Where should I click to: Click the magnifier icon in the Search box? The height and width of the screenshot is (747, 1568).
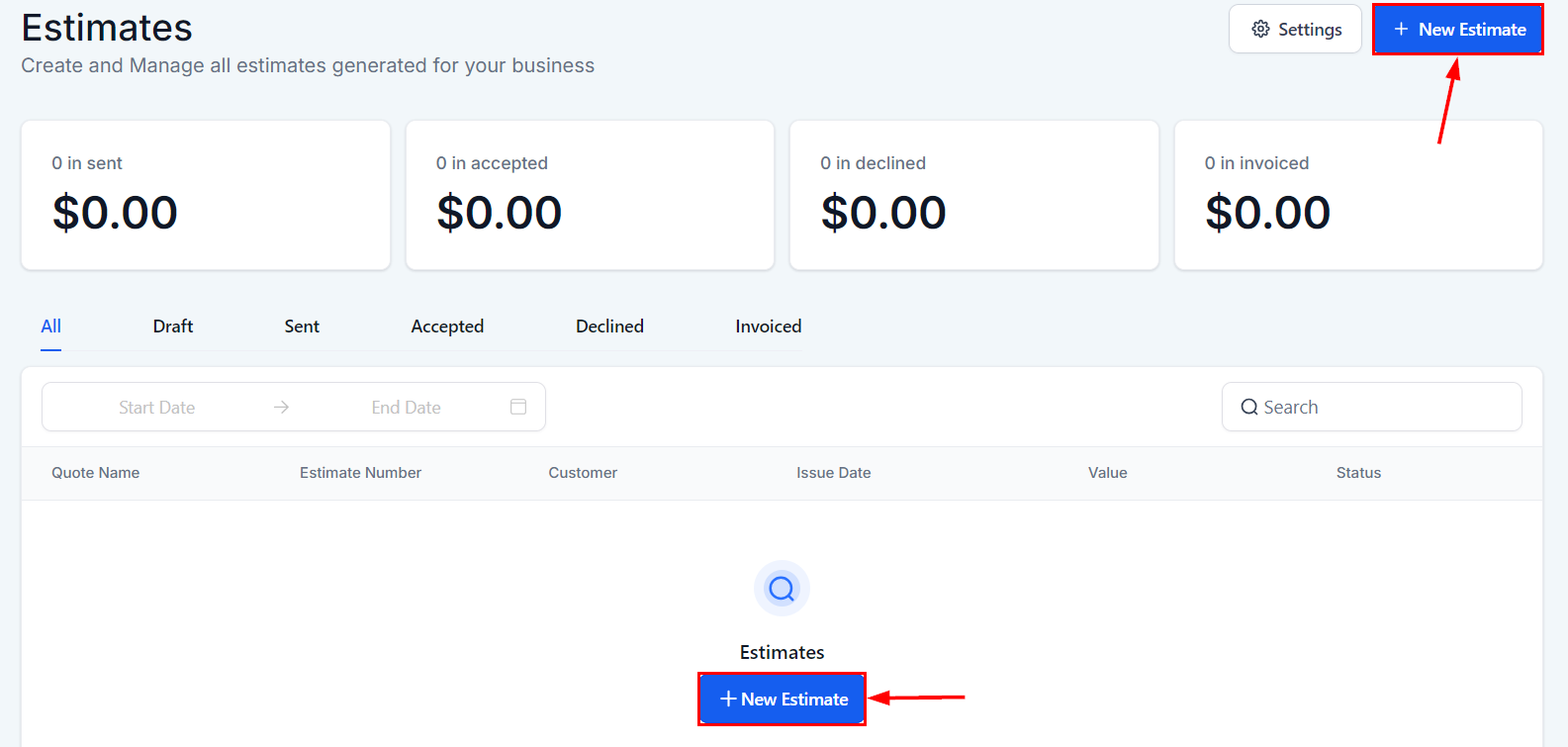[x=1249, y=407]
